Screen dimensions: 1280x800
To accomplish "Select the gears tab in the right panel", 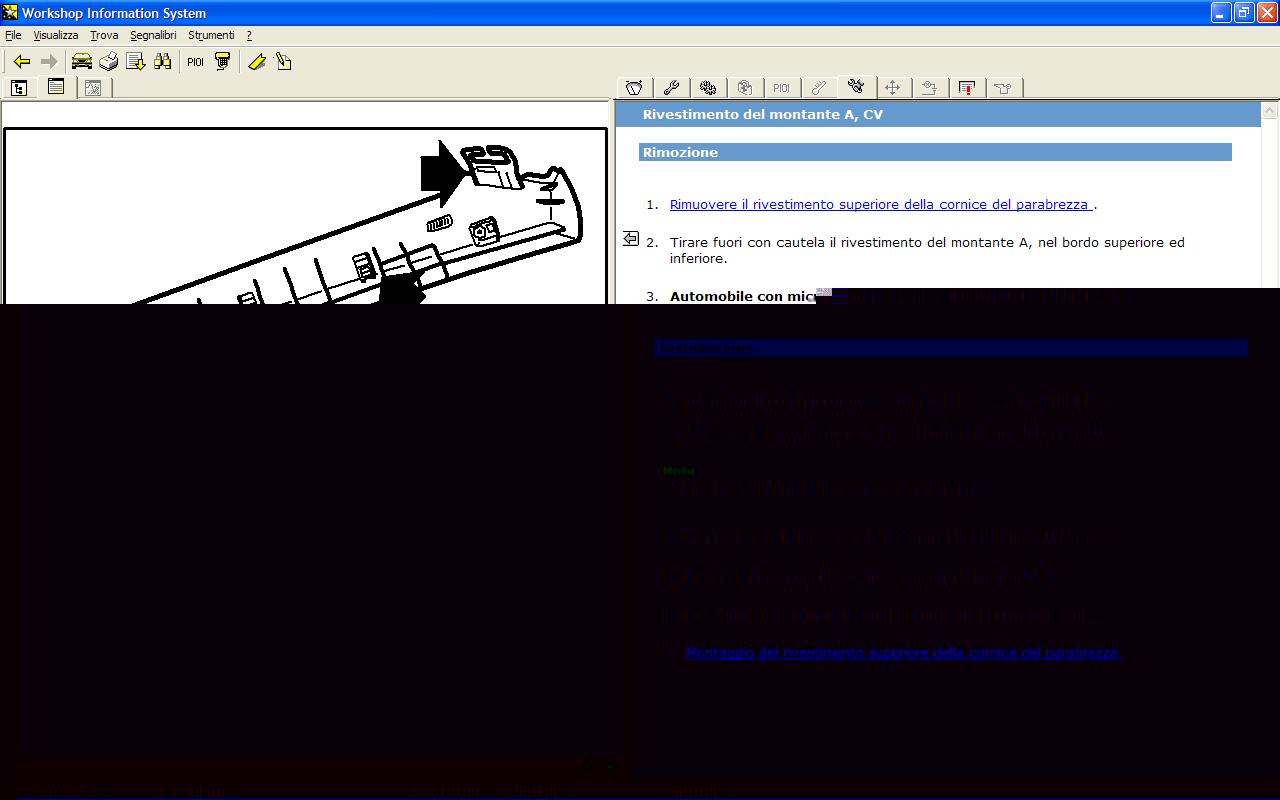I will pos(708,88).
